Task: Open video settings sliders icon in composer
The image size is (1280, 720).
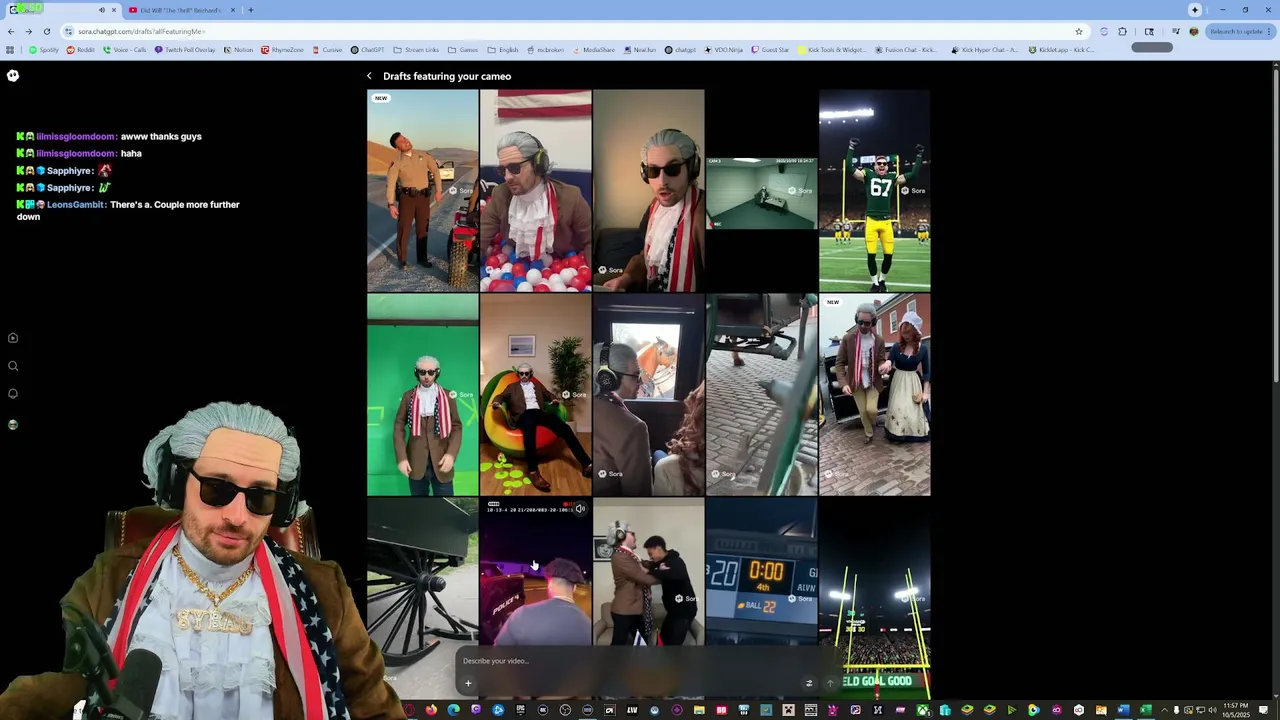Action: coord(809,684)
